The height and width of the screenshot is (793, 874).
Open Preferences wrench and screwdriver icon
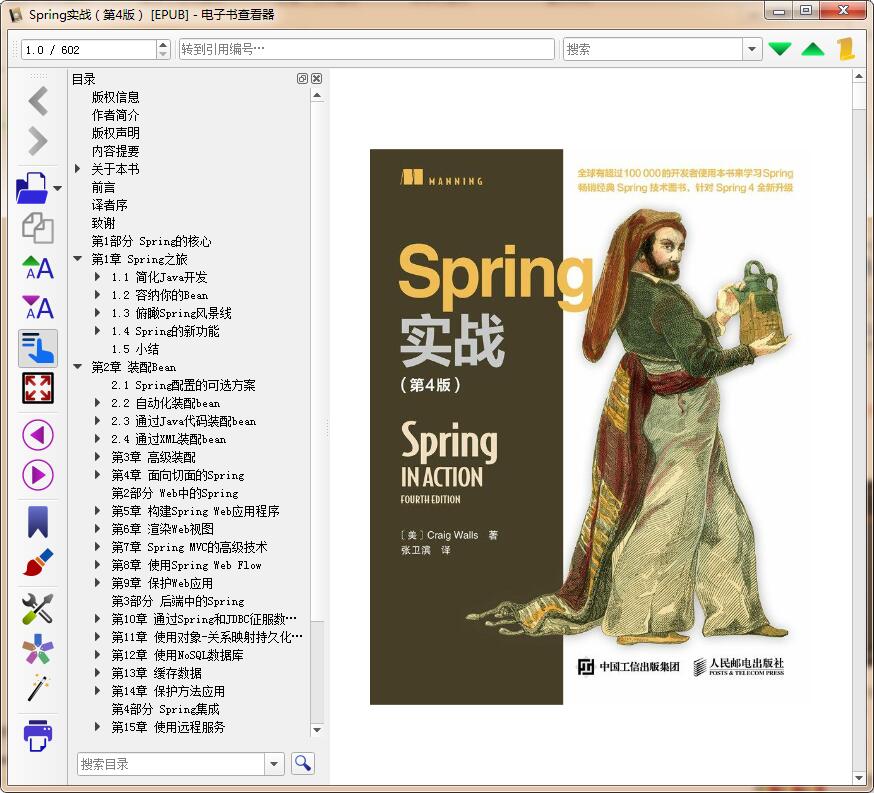point(38,609)
